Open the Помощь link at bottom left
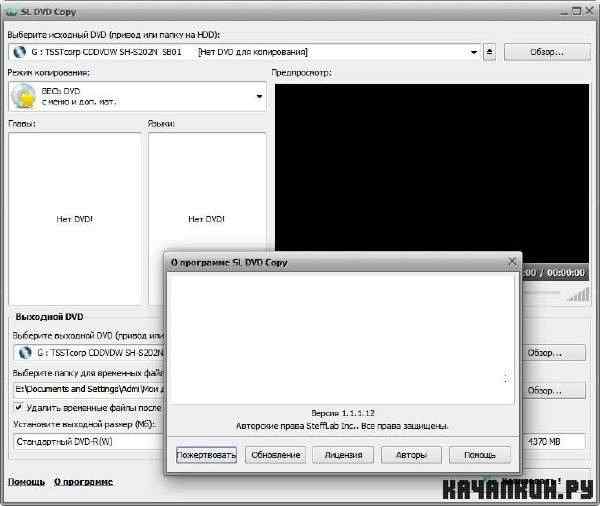This screenshot has width=600, height=506. (x=26, y=482)
